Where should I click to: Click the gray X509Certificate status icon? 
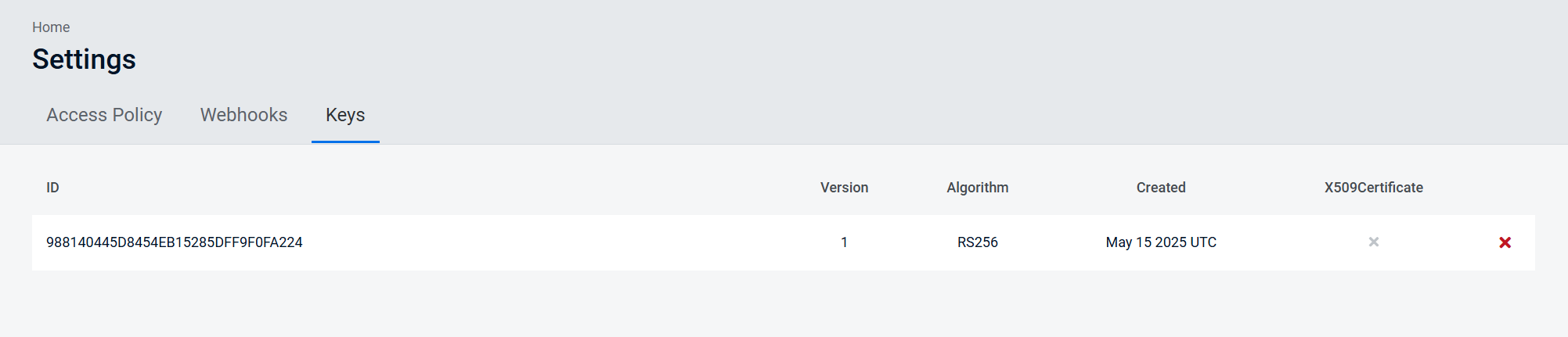(1373, 242)
